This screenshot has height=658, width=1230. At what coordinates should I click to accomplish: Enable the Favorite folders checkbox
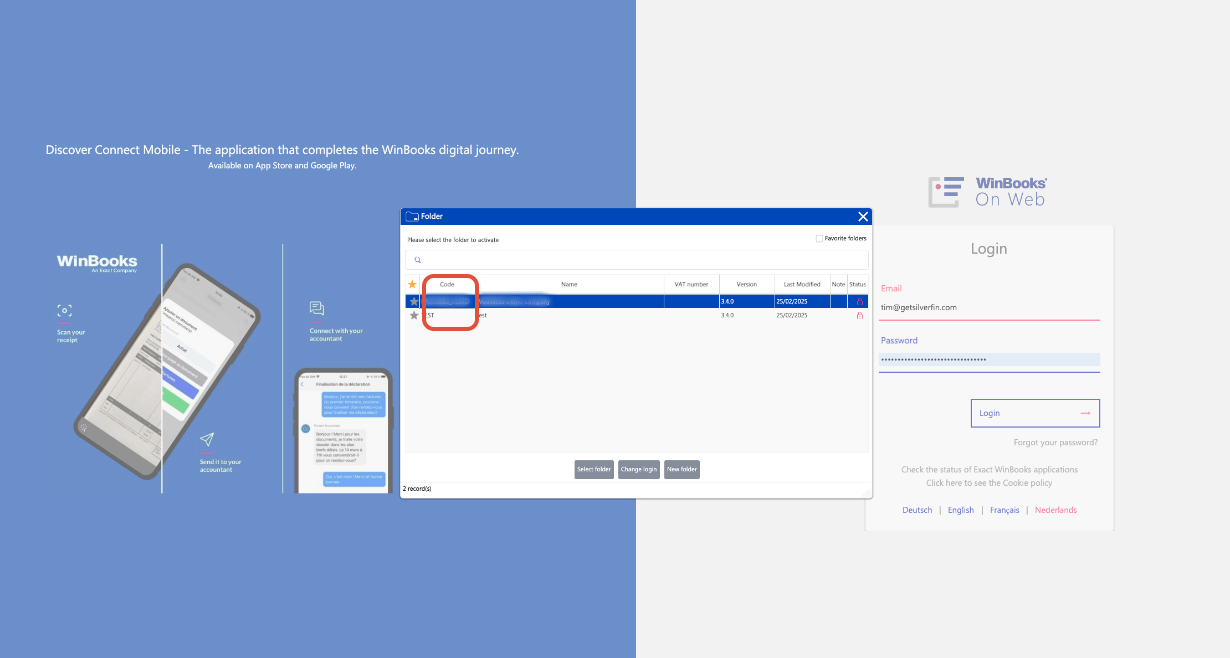point(819,238)
